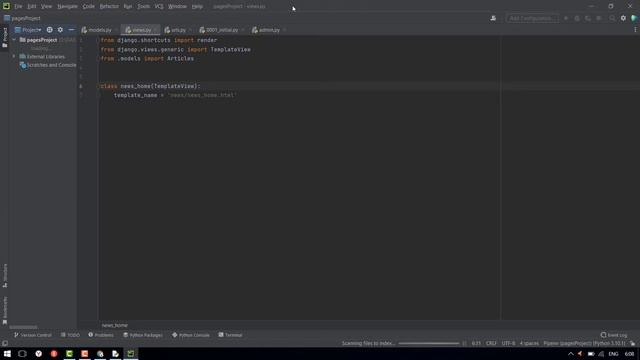Hide the Project tool window with the minus icon
This screenshot has width=640, height=360.
pos(71,30)
